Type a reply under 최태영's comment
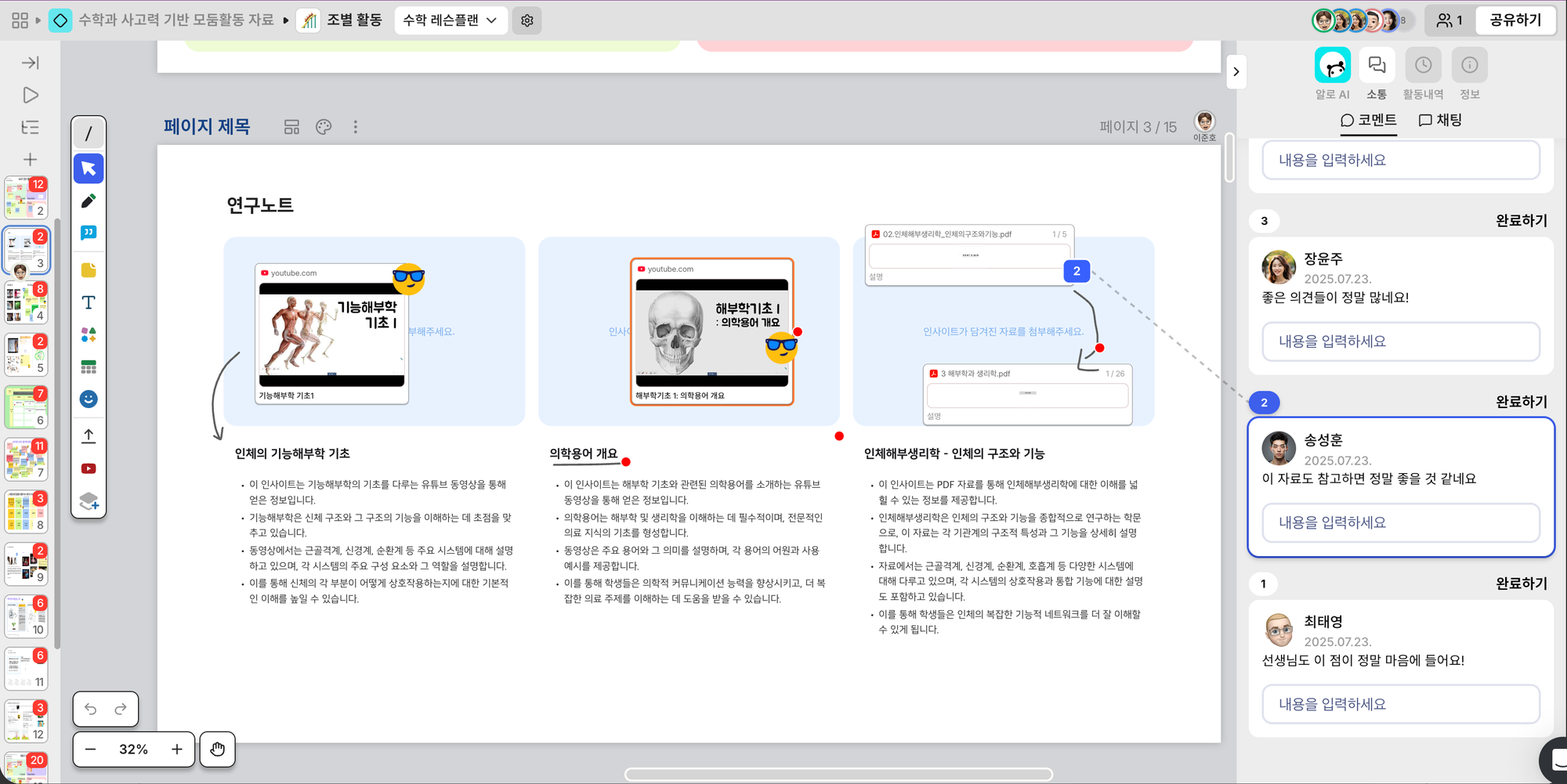The width and height of the screenshot is (1567, 784). click(x=1400, y=704)
